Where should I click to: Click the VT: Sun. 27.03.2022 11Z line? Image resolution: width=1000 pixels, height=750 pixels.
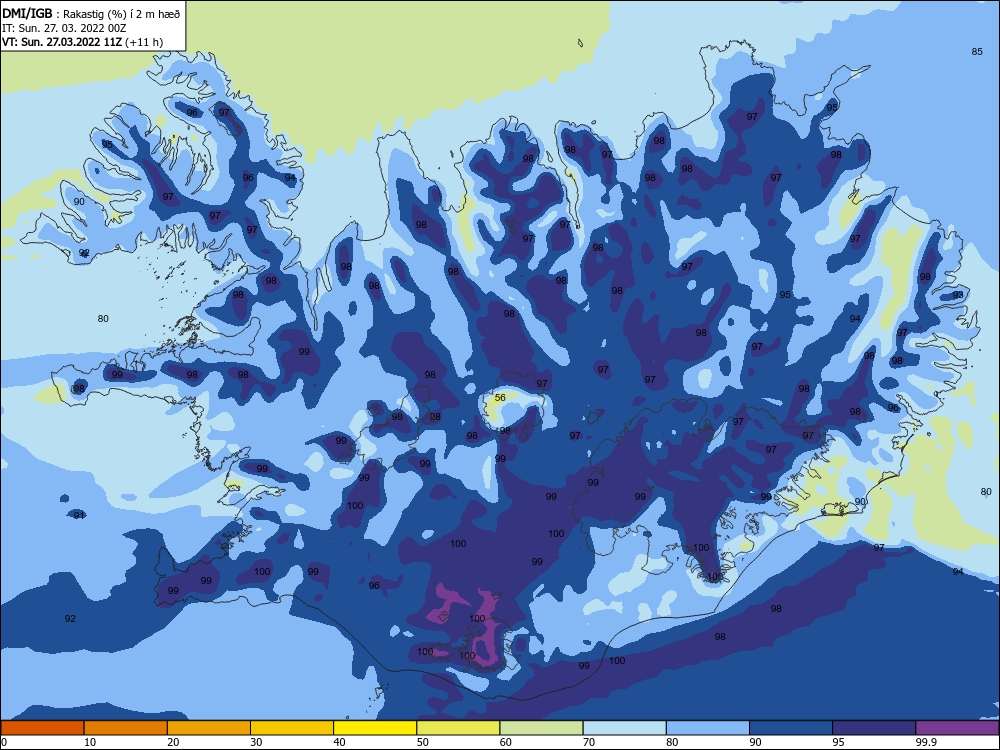[x=82, y=42]
